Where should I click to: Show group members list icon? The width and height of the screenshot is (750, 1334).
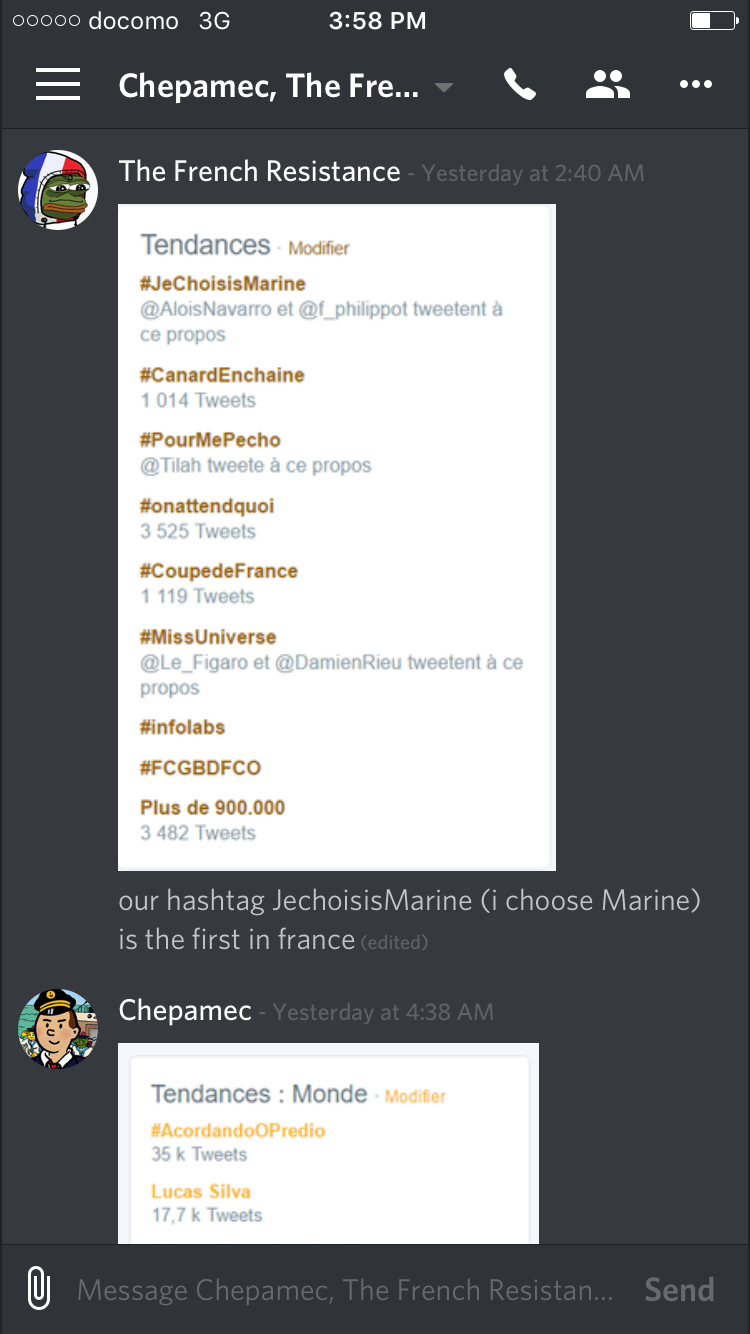coord(607,85)
